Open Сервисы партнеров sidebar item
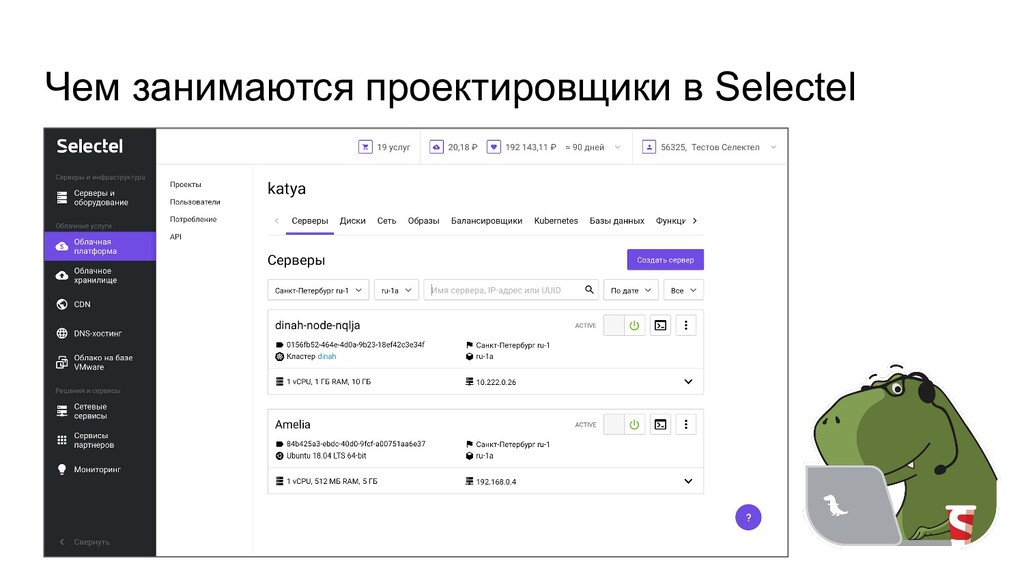This screenshot has height=576, width=1024. click(x=100, y=440)
